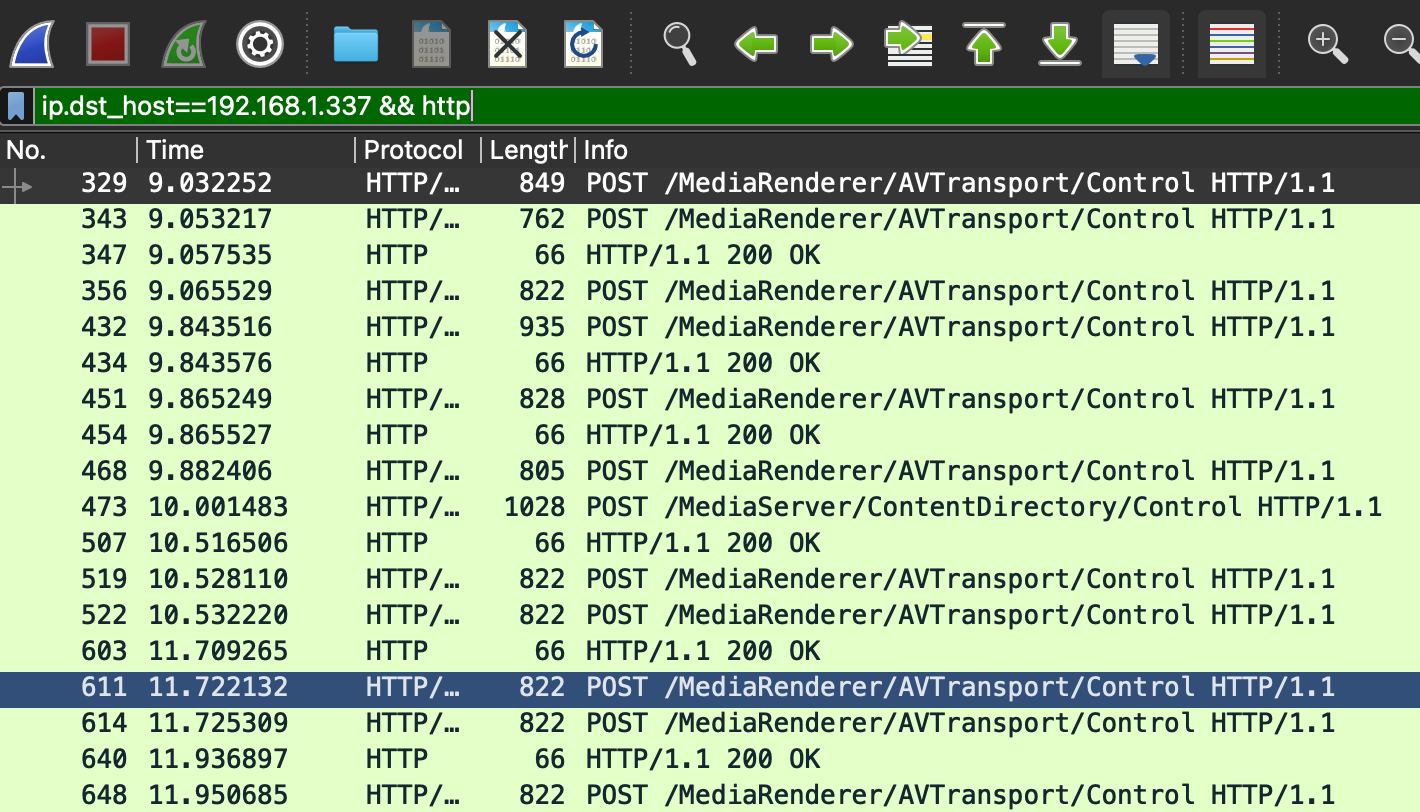Reload this capture file
The width and height of the screenshot is (1420, 812).
(583, 44)
